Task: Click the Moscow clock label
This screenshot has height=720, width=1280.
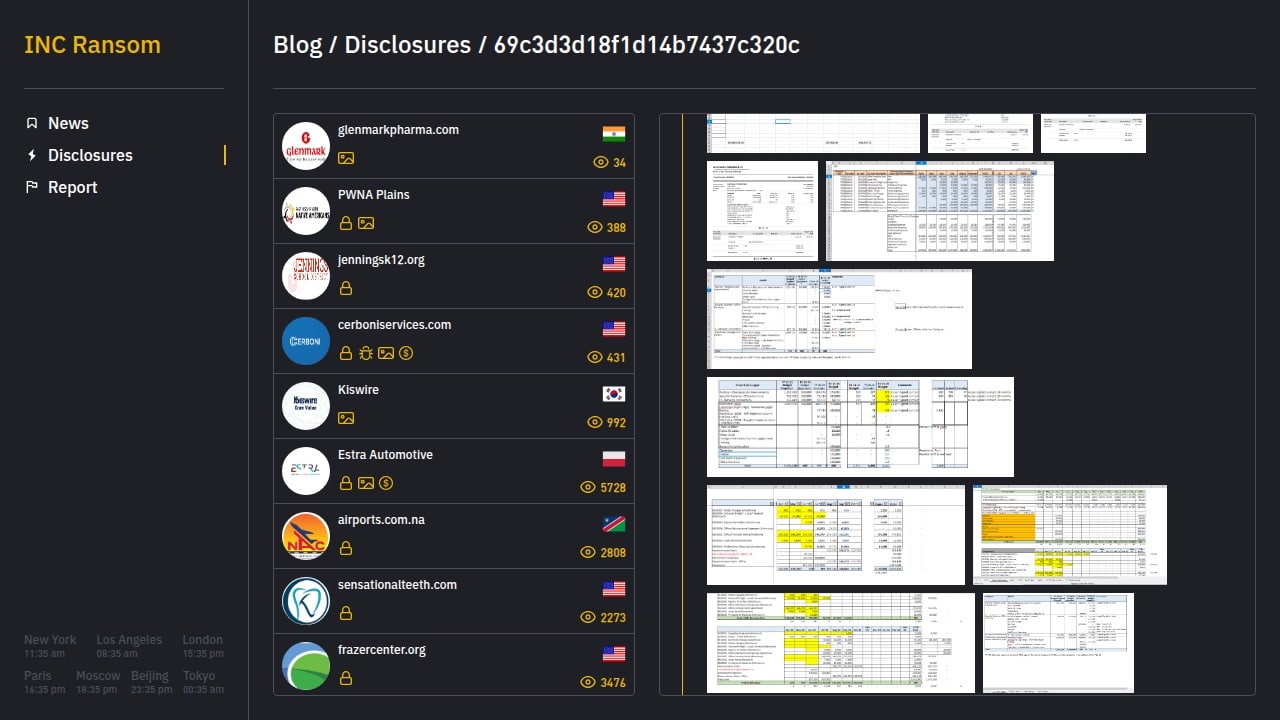Action: pyautogui.click(x=98, y=676)
